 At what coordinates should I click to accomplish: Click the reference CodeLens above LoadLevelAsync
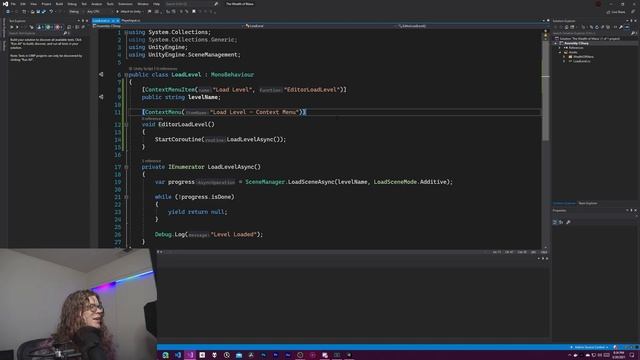[151, 161]
